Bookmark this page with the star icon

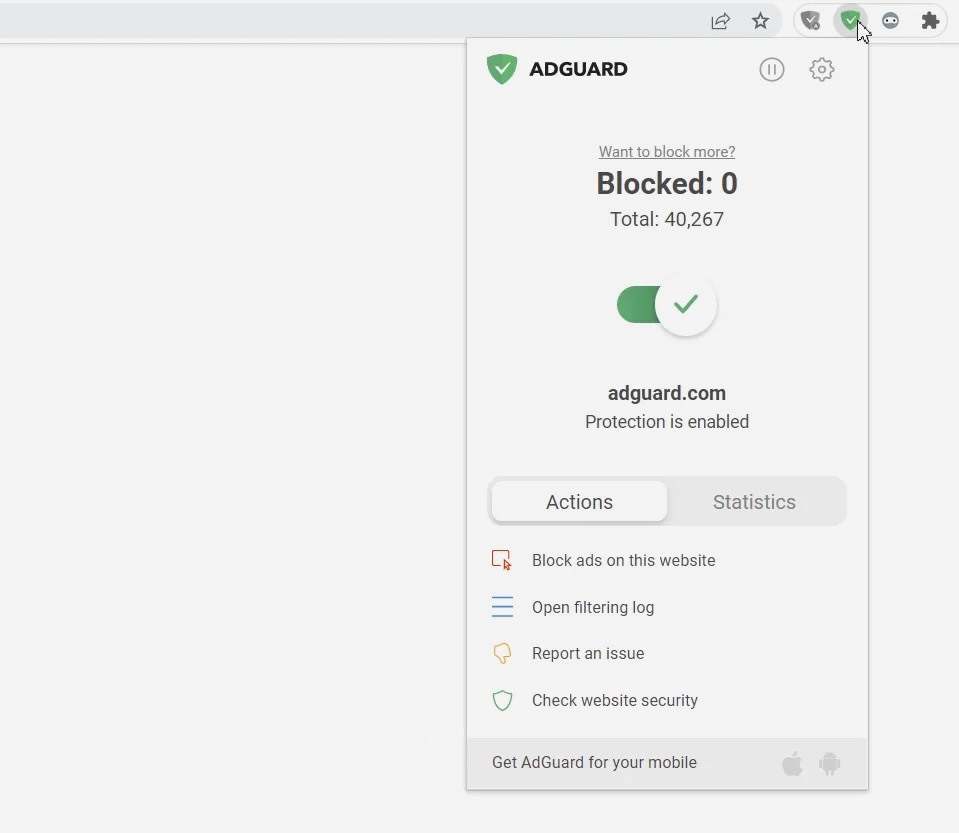tap(760, 21)
